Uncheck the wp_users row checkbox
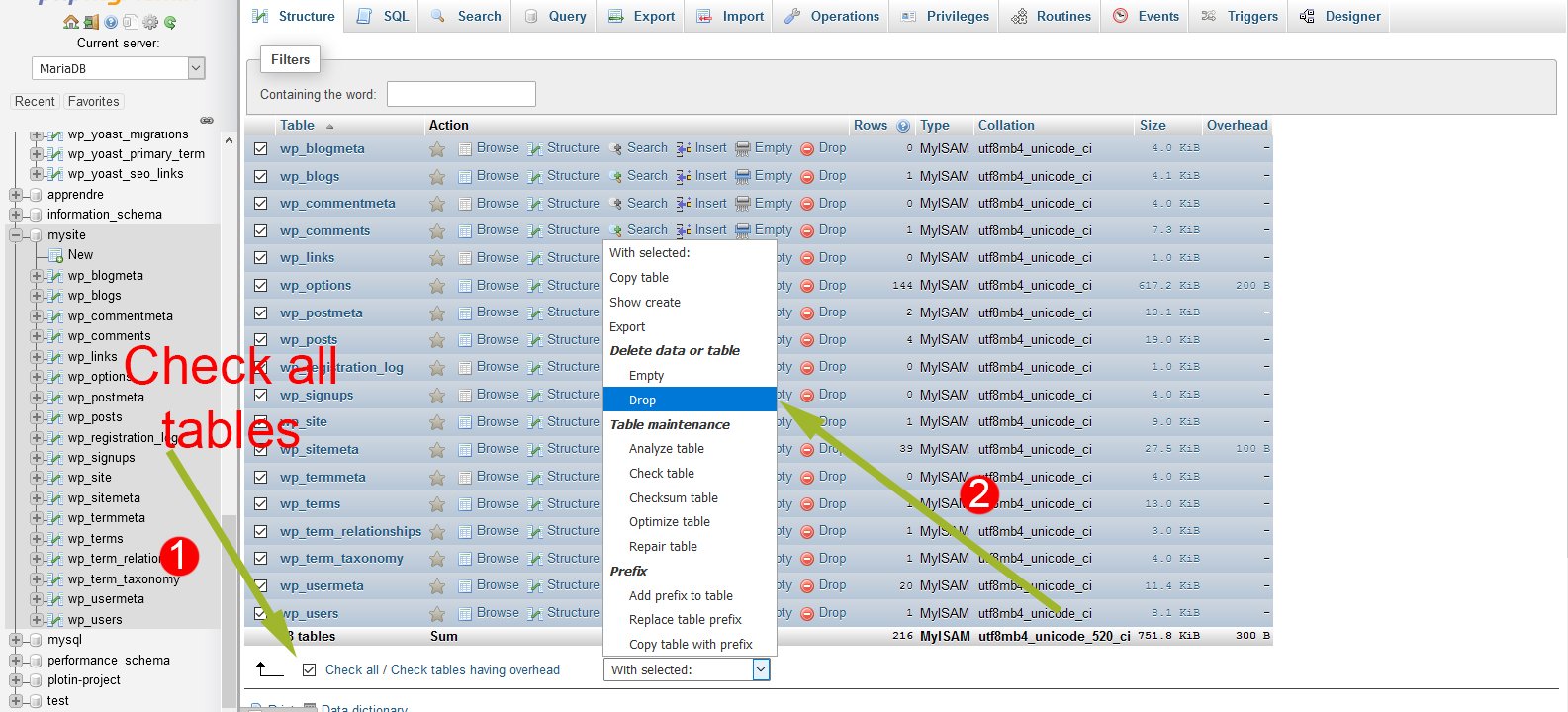The image size is (1568, 712). click(260, 613)
